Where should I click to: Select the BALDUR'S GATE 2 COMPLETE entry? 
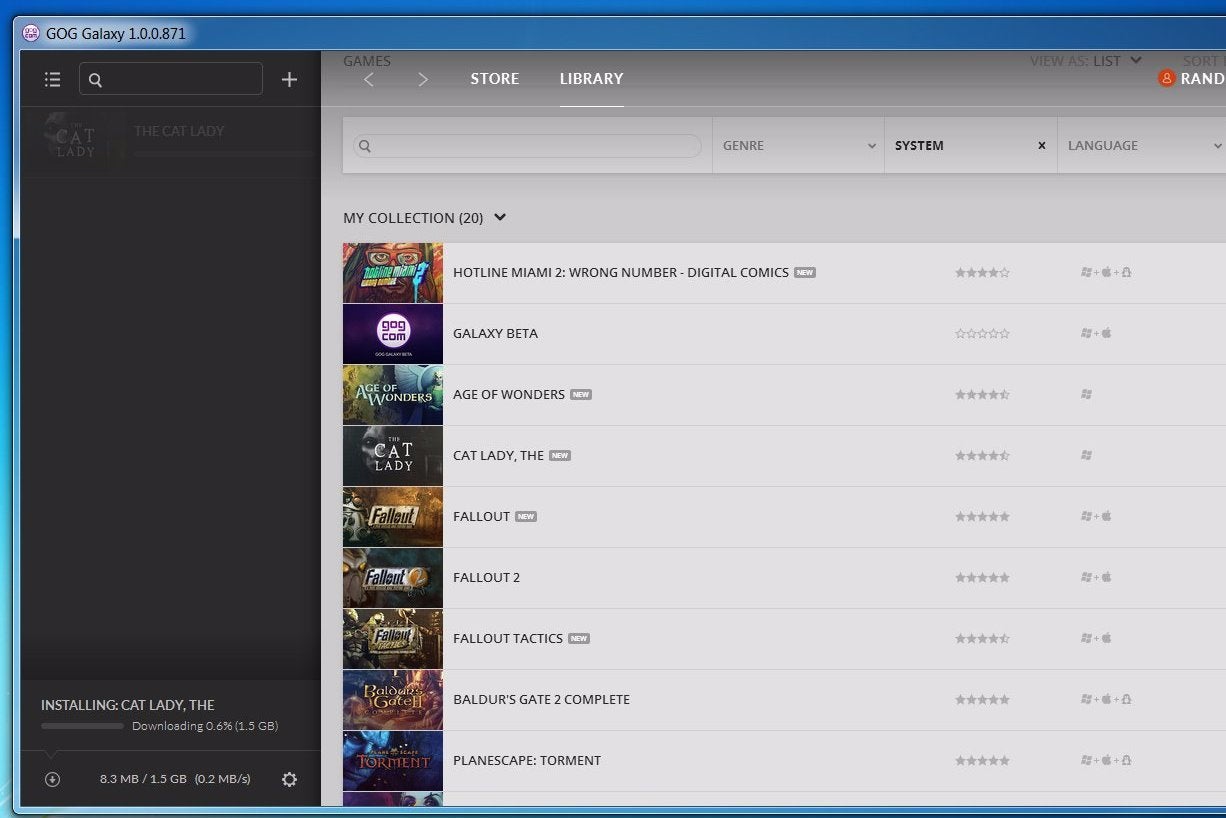pyautogui.click(x=541, y=699)
